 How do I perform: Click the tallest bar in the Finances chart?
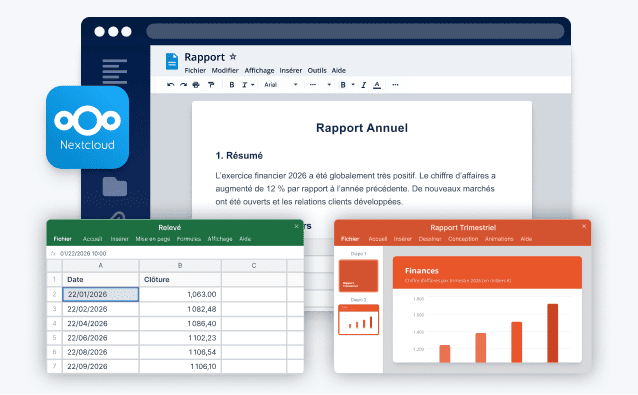[552, 333]
